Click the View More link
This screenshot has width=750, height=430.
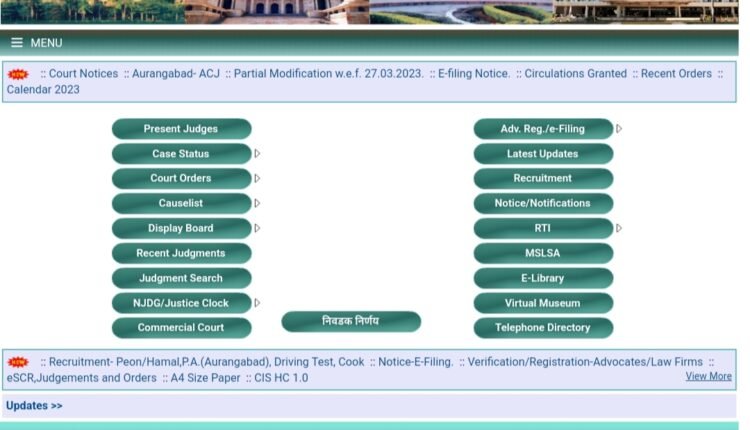(x=708, y=377)
